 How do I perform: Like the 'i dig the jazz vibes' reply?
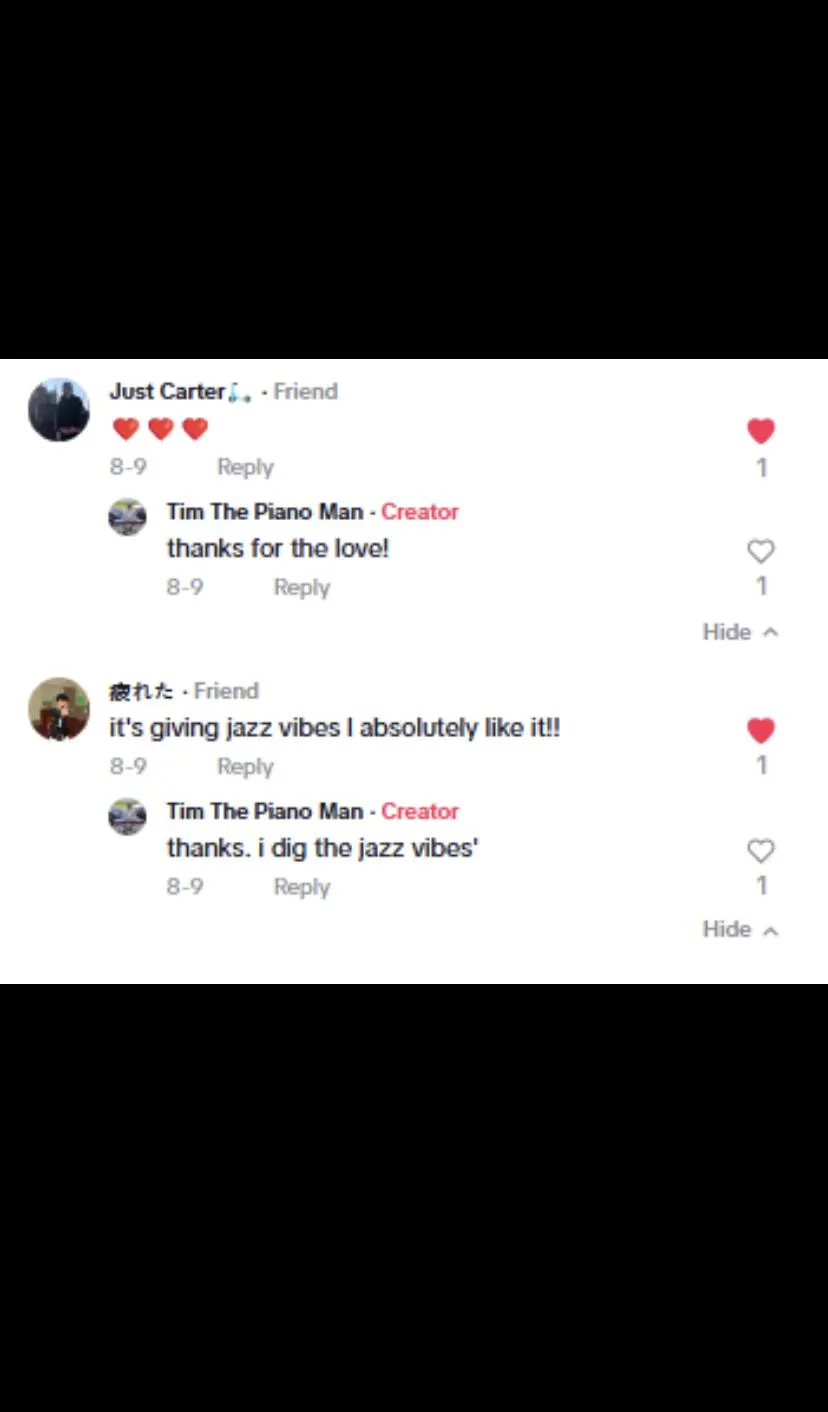point(761,851)
